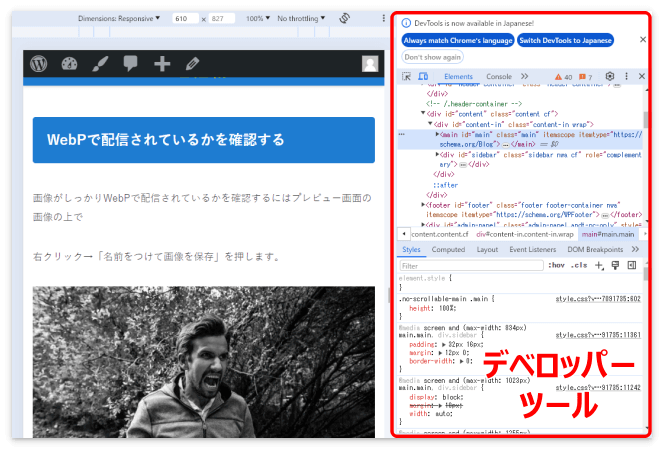This screenshot has height=451, width=664.
Task: Activate the inspect element picker icon
Action: coord(406,77)
